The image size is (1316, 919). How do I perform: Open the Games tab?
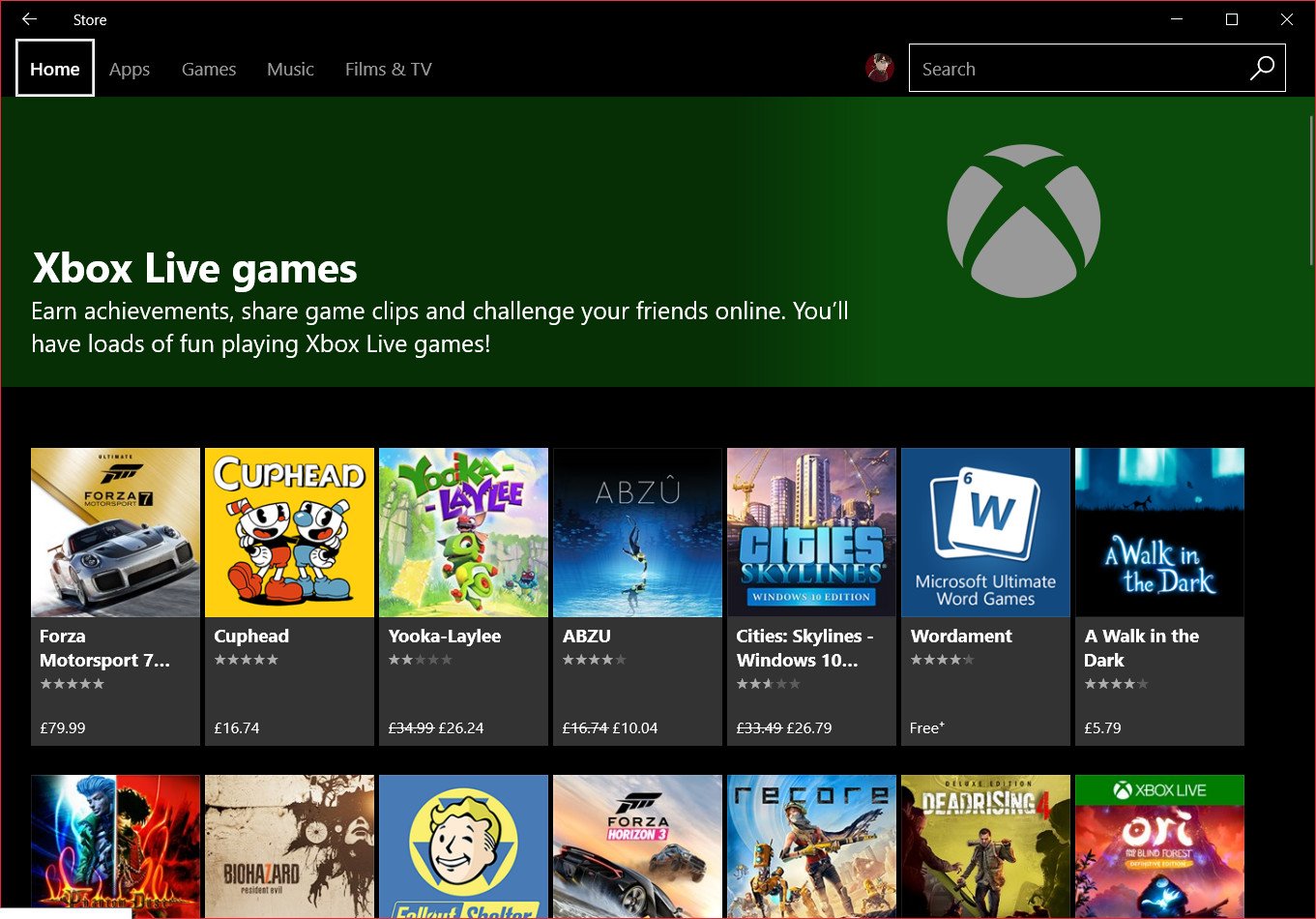click(209, 69)
